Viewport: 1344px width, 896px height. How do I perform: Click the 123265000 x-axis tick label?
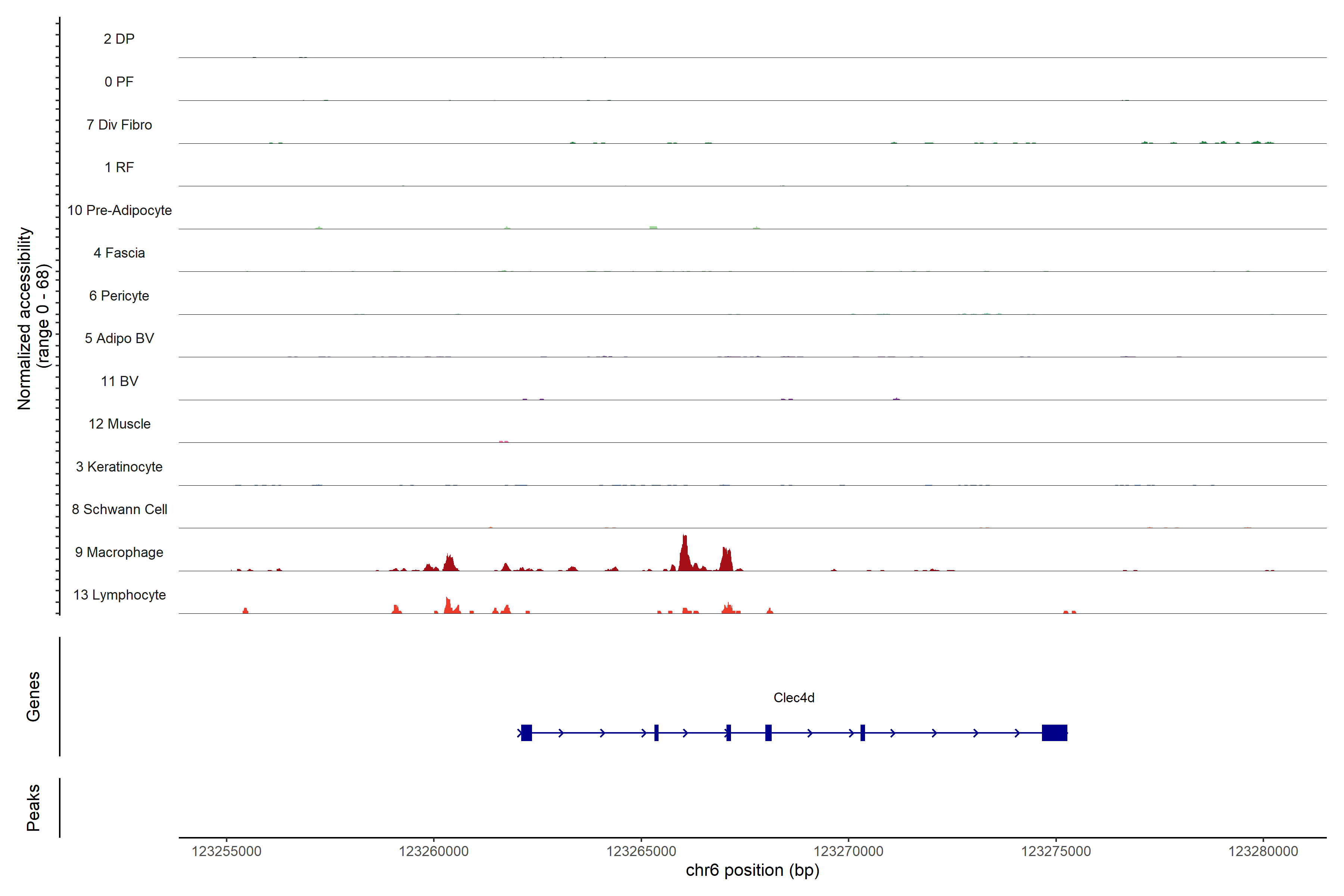point(641,852)
